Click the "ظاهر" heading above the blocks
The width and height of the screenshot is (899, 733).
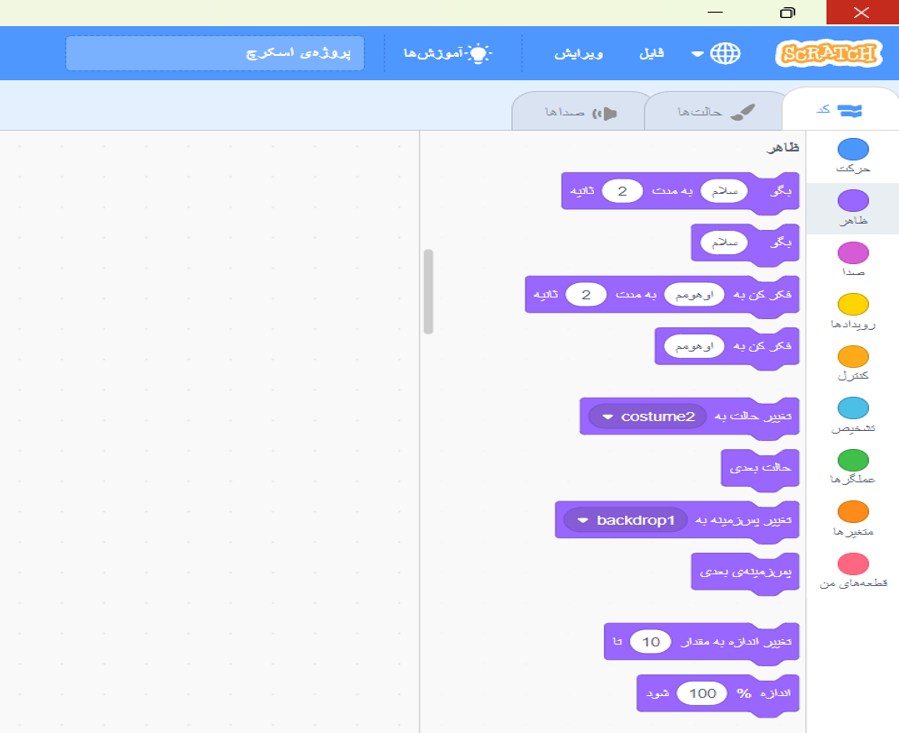tap(783, 149)
